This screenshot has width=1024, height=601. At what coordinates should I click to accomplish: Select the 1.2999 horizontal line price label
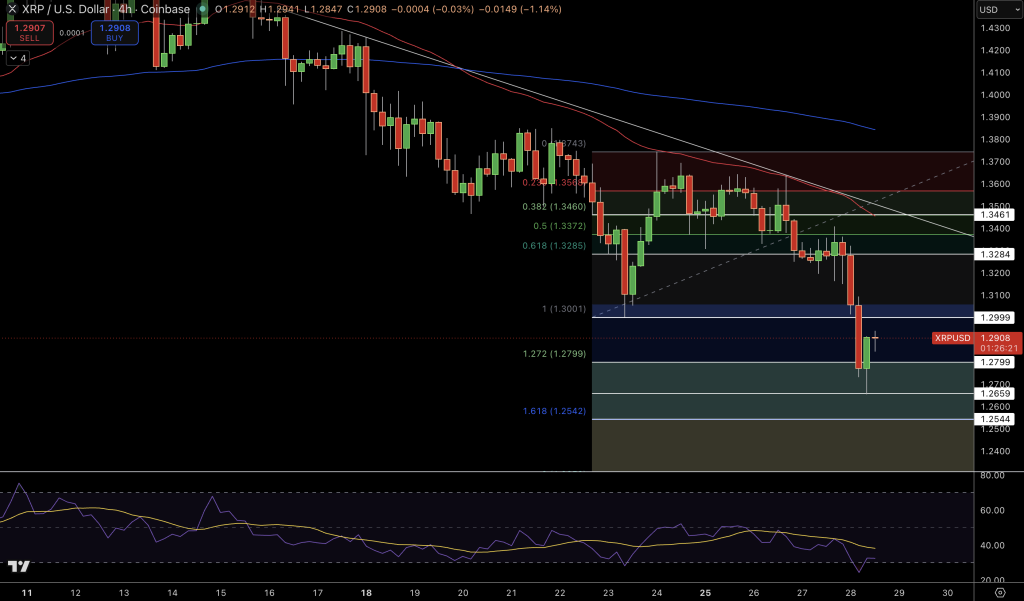(x=995, y=317)
